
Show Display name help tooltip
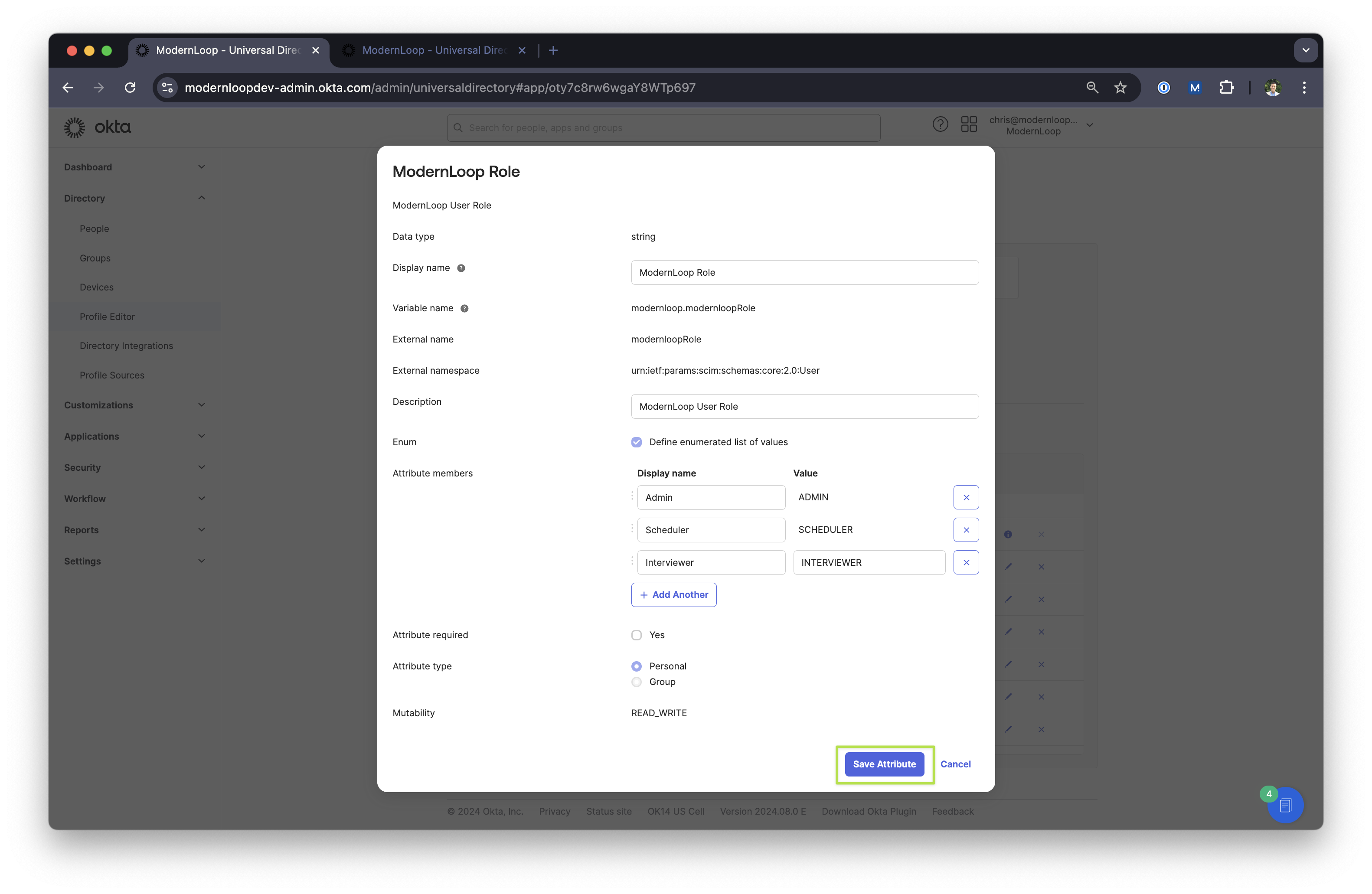coord(461,268)
